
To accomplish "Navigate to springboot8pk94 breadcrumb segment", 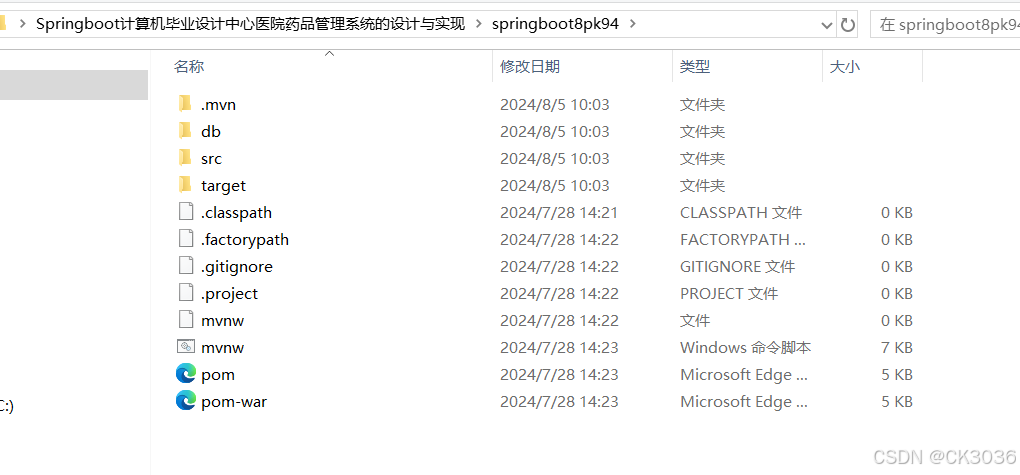I will (x=555, y=25).
